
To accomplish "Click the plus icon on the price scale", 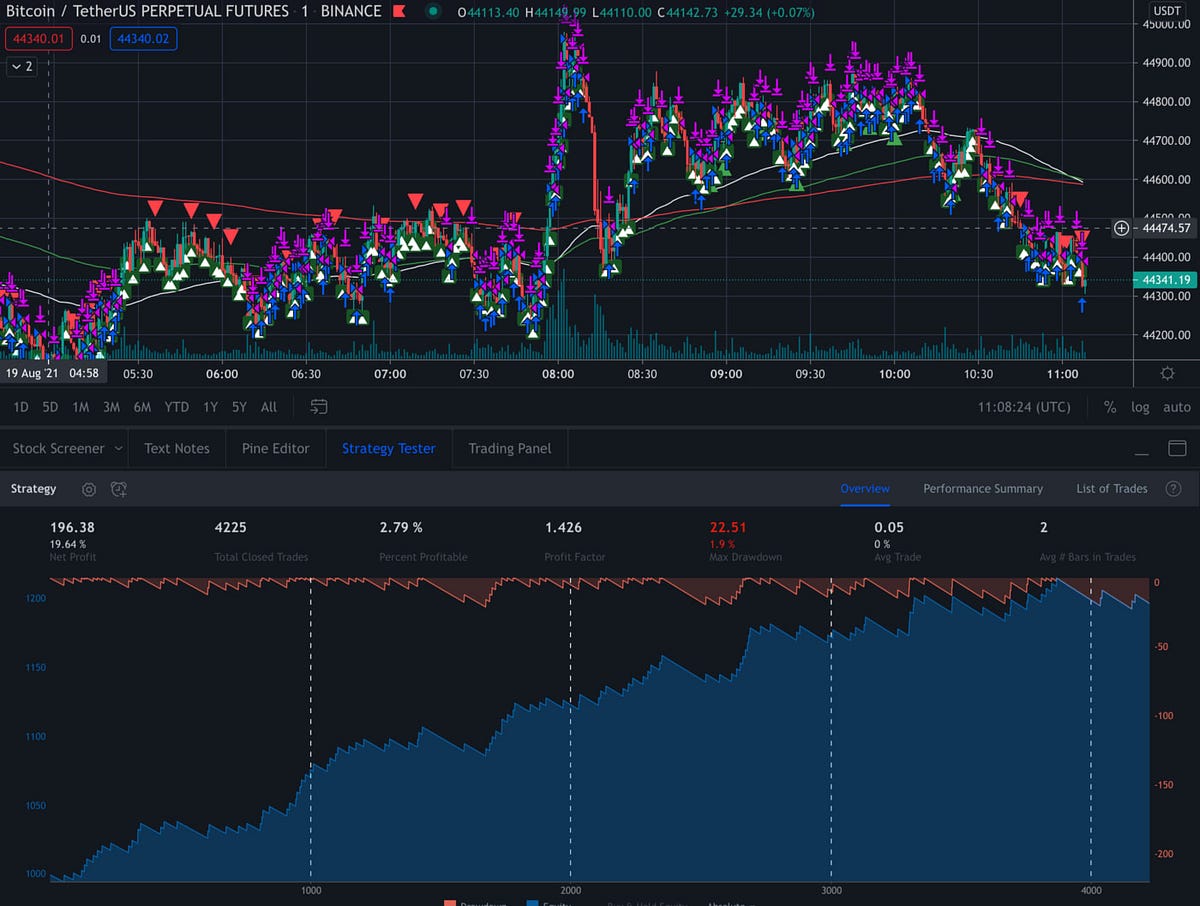I will pyautogui.click(x=1121, y=228).
